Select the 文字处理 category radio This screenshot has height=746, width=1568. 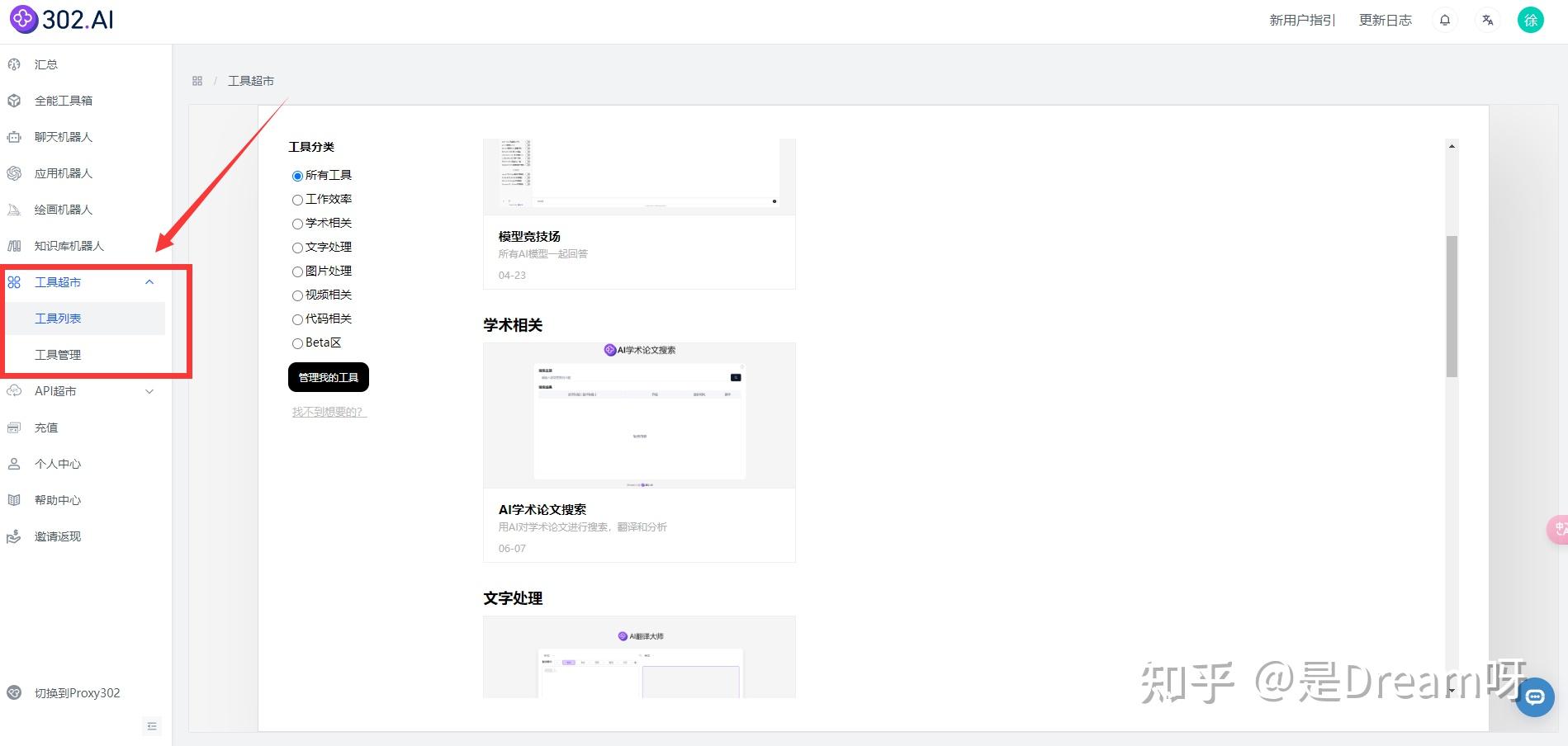click(297, 248)
